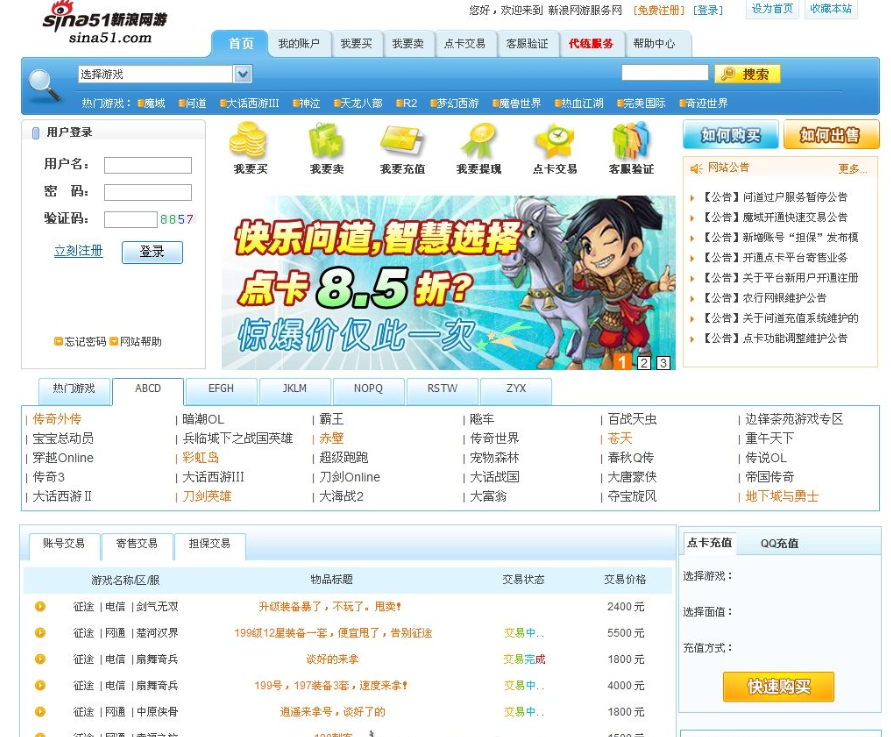Click the 8857 captcha image

(177, 219)
